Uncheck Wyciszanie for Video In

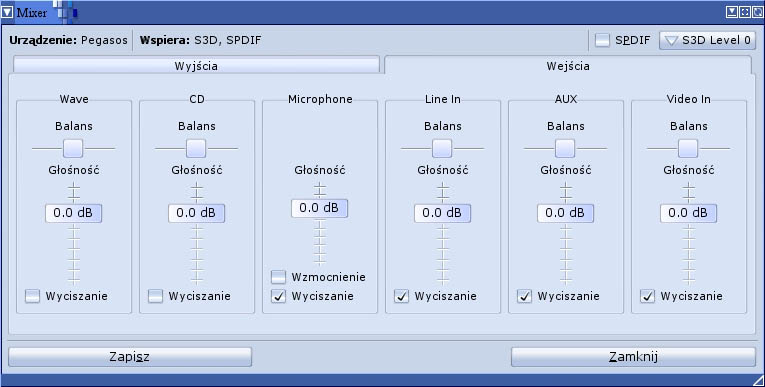tap(647, 296)
